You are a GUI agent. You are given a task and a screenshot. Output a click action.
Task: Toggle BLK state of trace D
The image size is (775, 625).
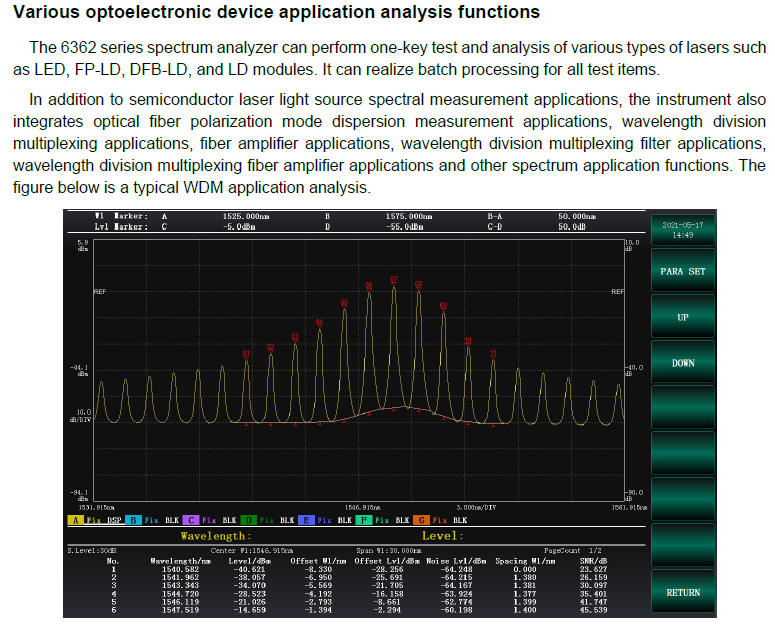(287, 520)
